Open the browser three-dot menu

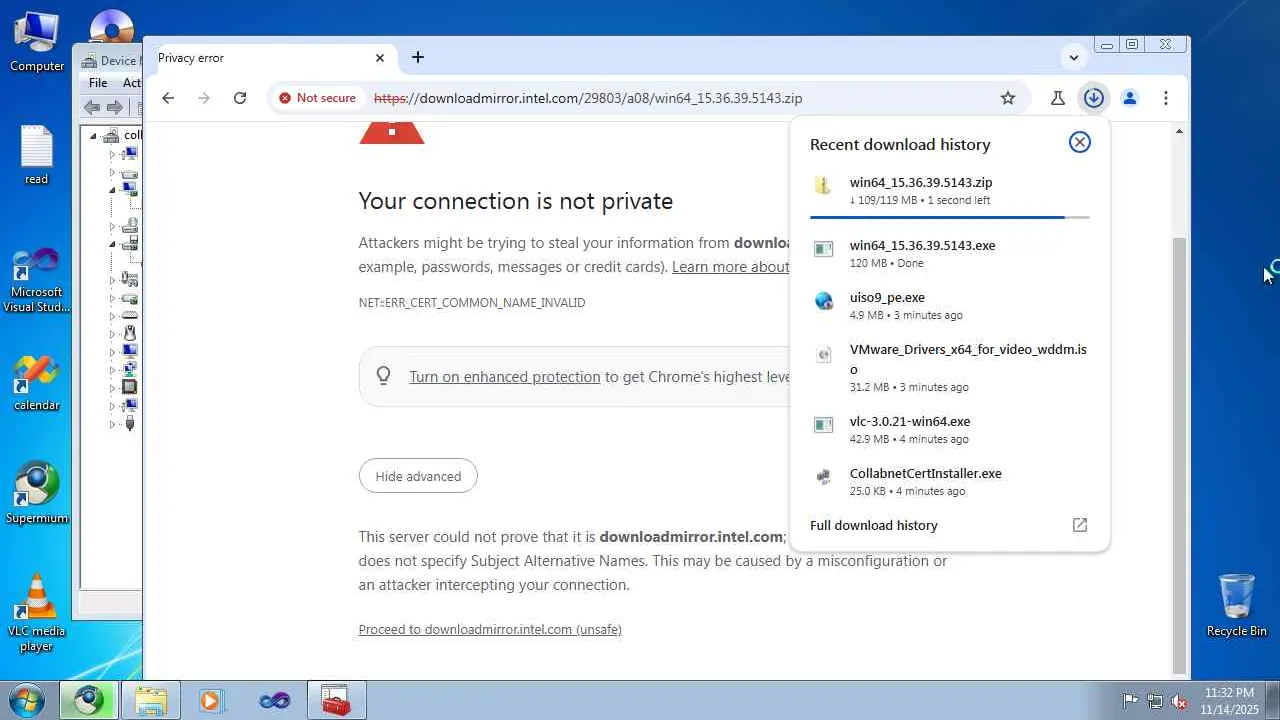point(1166,98)
